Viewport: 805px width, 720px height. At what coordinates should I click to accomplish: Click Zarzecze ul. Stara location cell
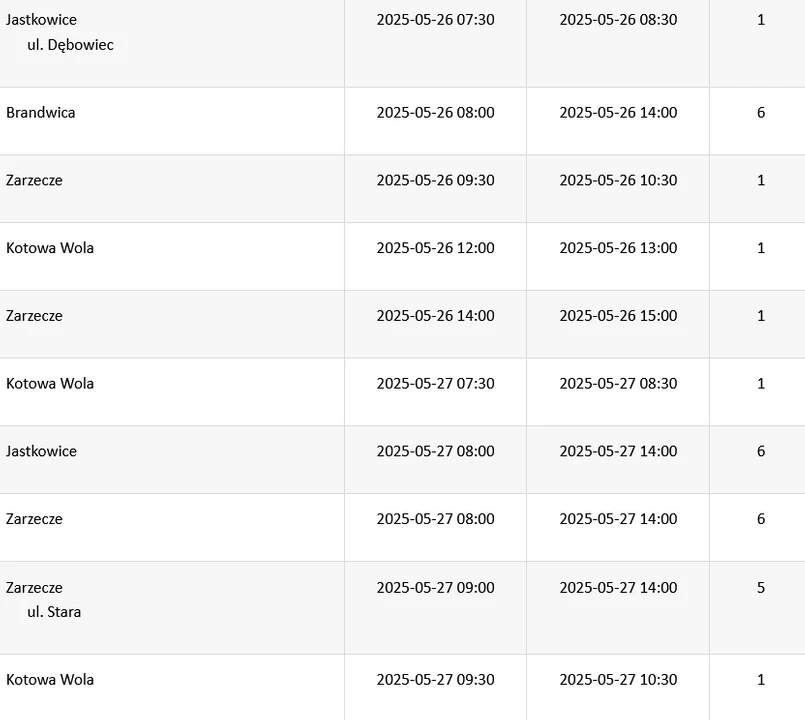[x=45, y=599]
